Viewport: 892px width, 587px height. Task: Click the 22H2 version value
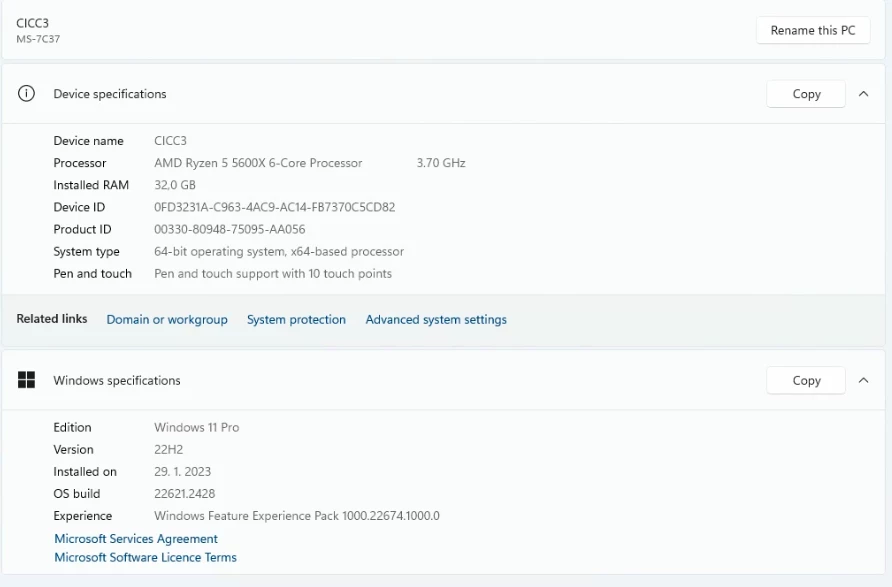pyautogui.click(x=168, y=449)
